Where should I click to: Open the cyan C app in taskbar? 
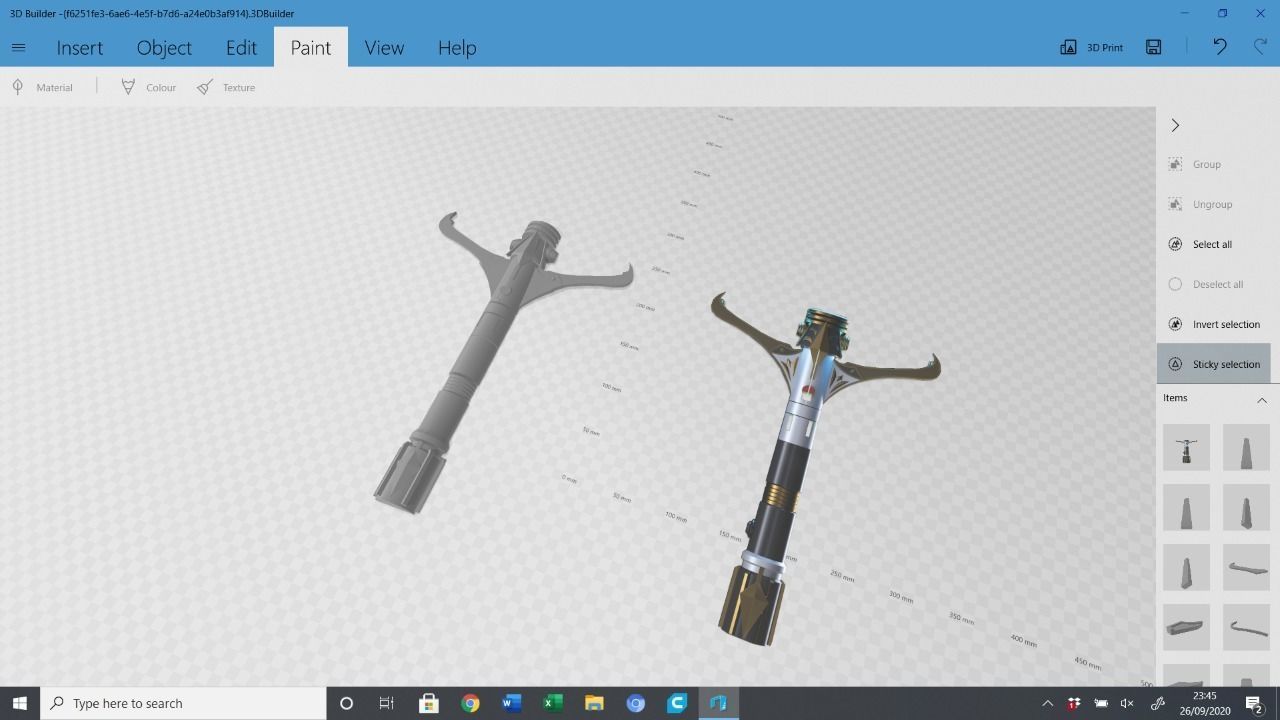[677, 703]
